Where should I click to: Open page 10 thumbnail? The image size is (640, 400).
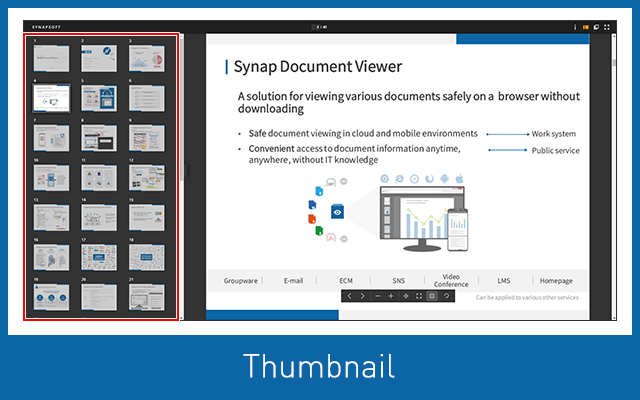tap(51, 178)
